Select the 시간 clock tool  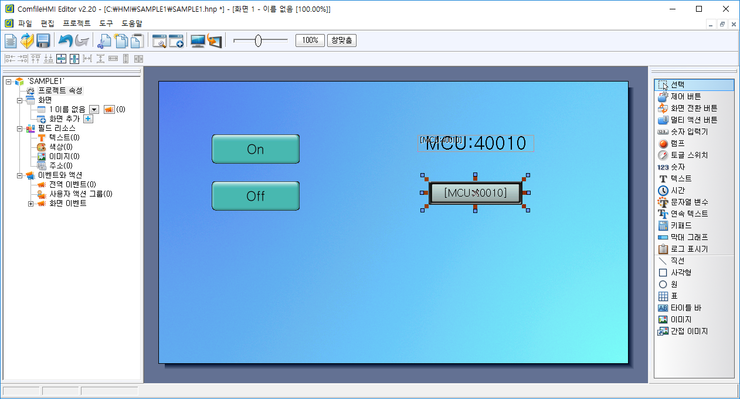(694, 190)
